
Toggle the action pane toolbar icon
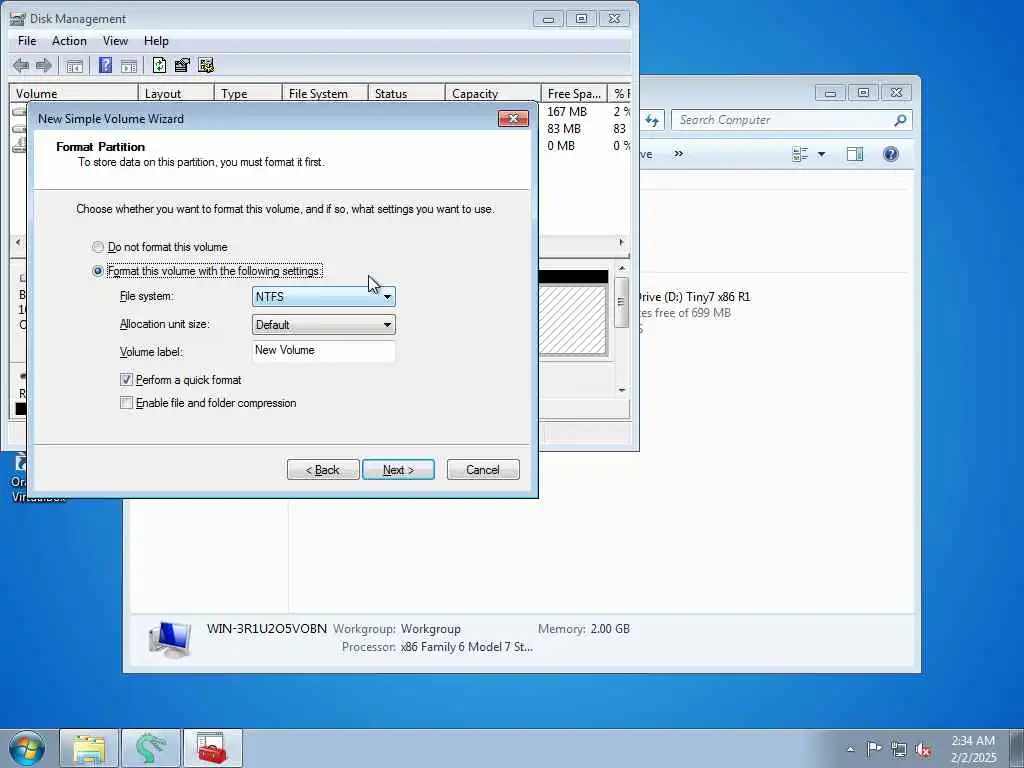(x=129, y=65)
